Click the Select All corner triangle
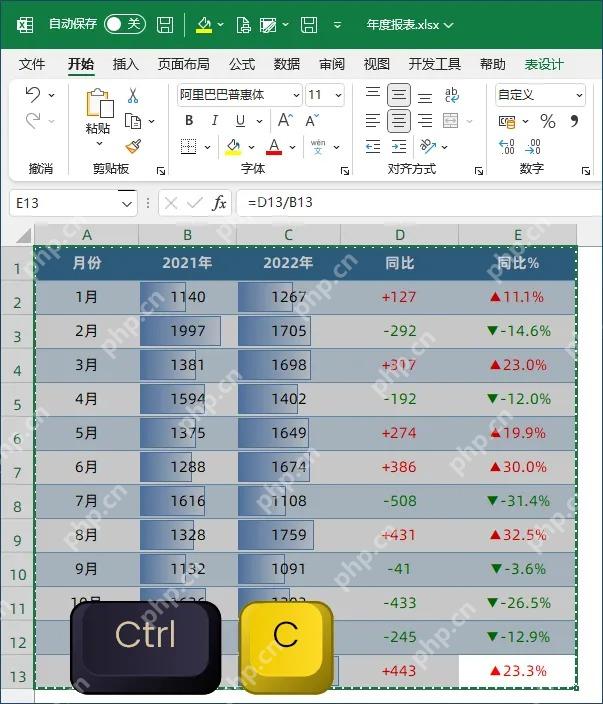The image size is (603, 704). [x=23, y=235]
